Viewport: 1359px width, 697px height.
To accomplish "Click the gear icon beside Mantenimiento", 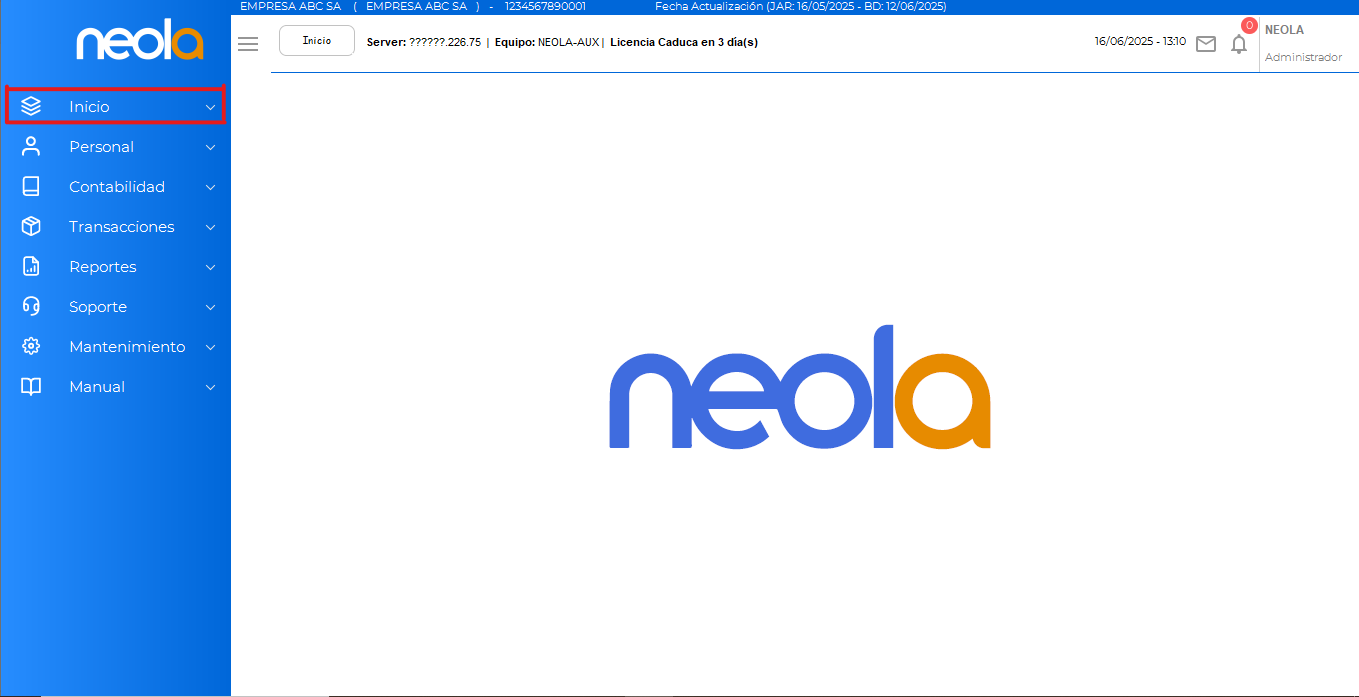I will tap(31, 346).
